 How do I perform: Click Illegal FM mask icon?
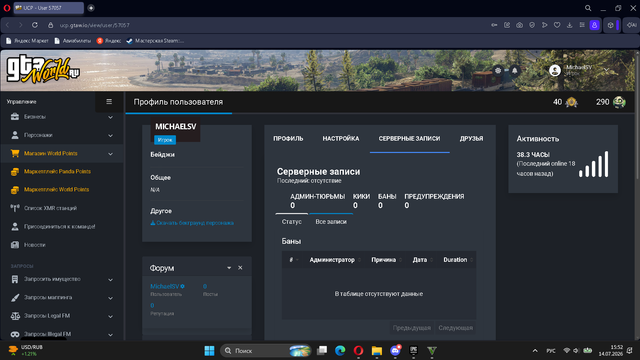tap(15, 334)
